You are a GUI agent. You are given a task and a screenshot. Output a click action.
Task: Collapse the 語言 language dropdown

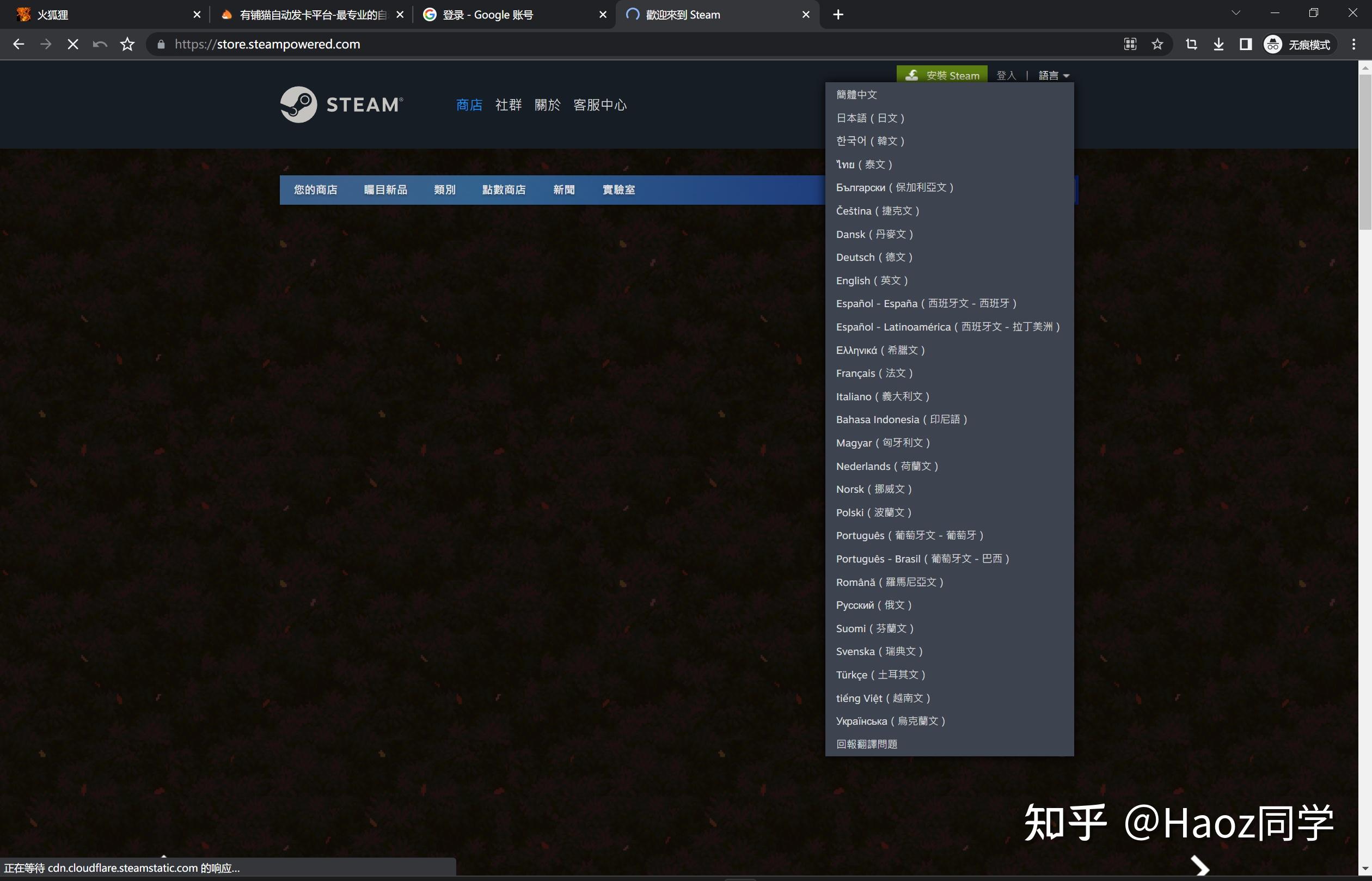(1053, 76)
